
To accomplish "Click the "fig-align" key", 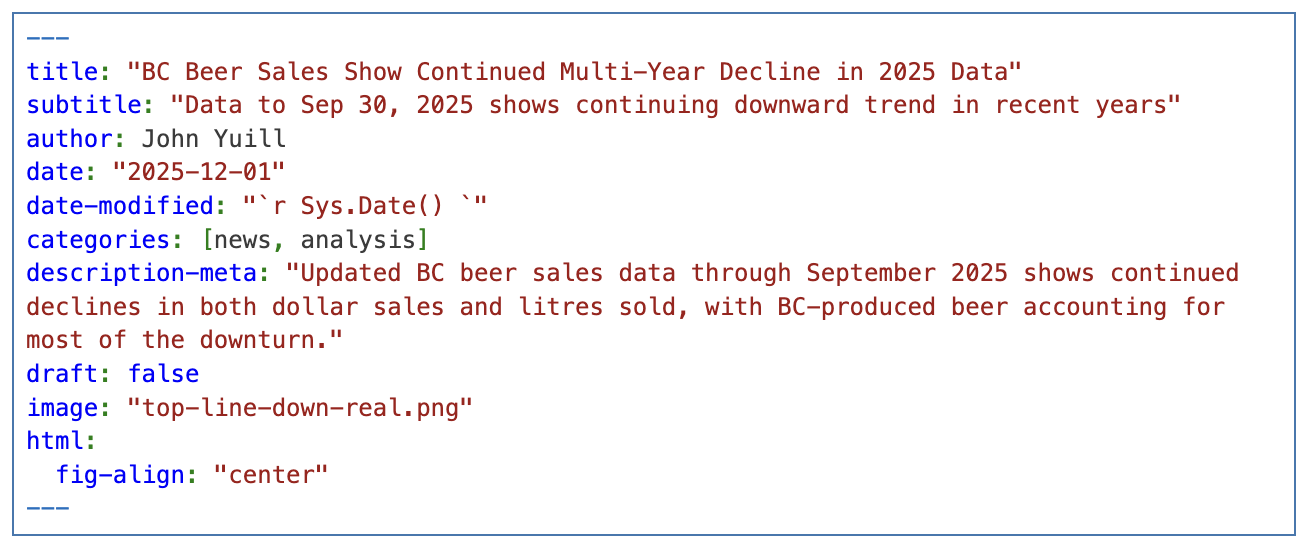I will (119, 474).
